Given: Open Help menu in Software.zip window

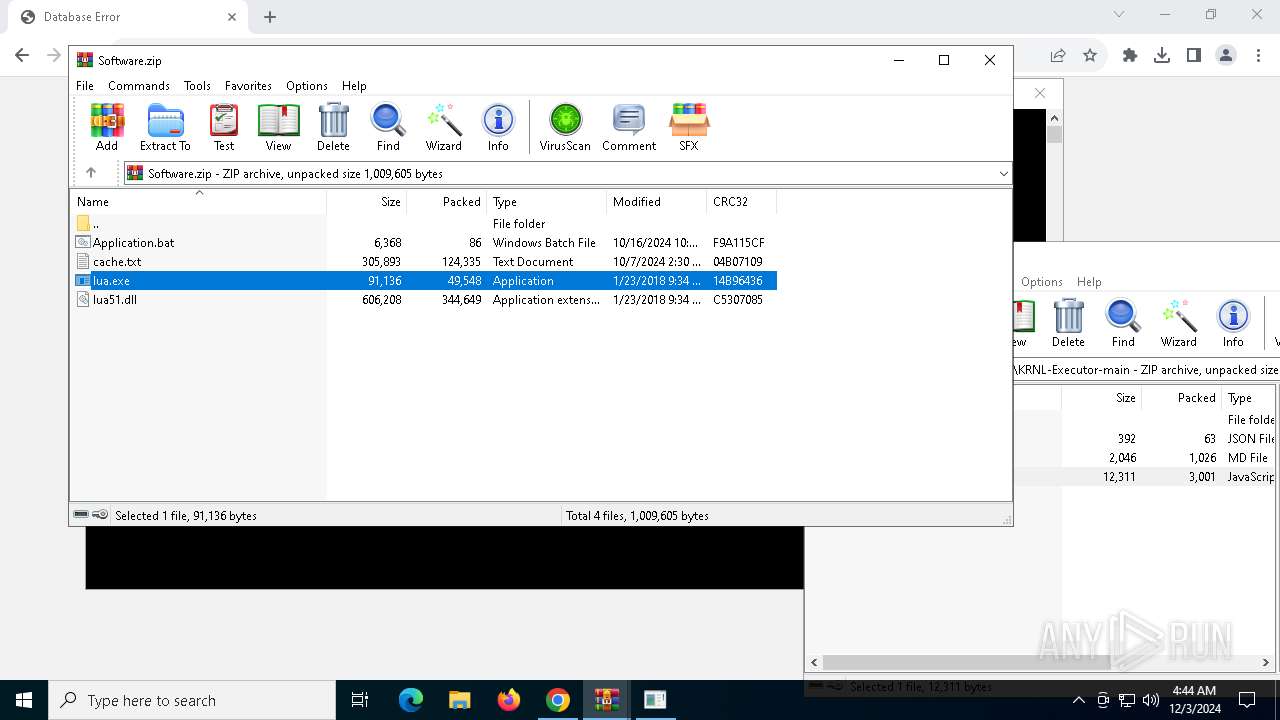Looking at the screenshot, I should pyautogui.click(x=354, y=86).
